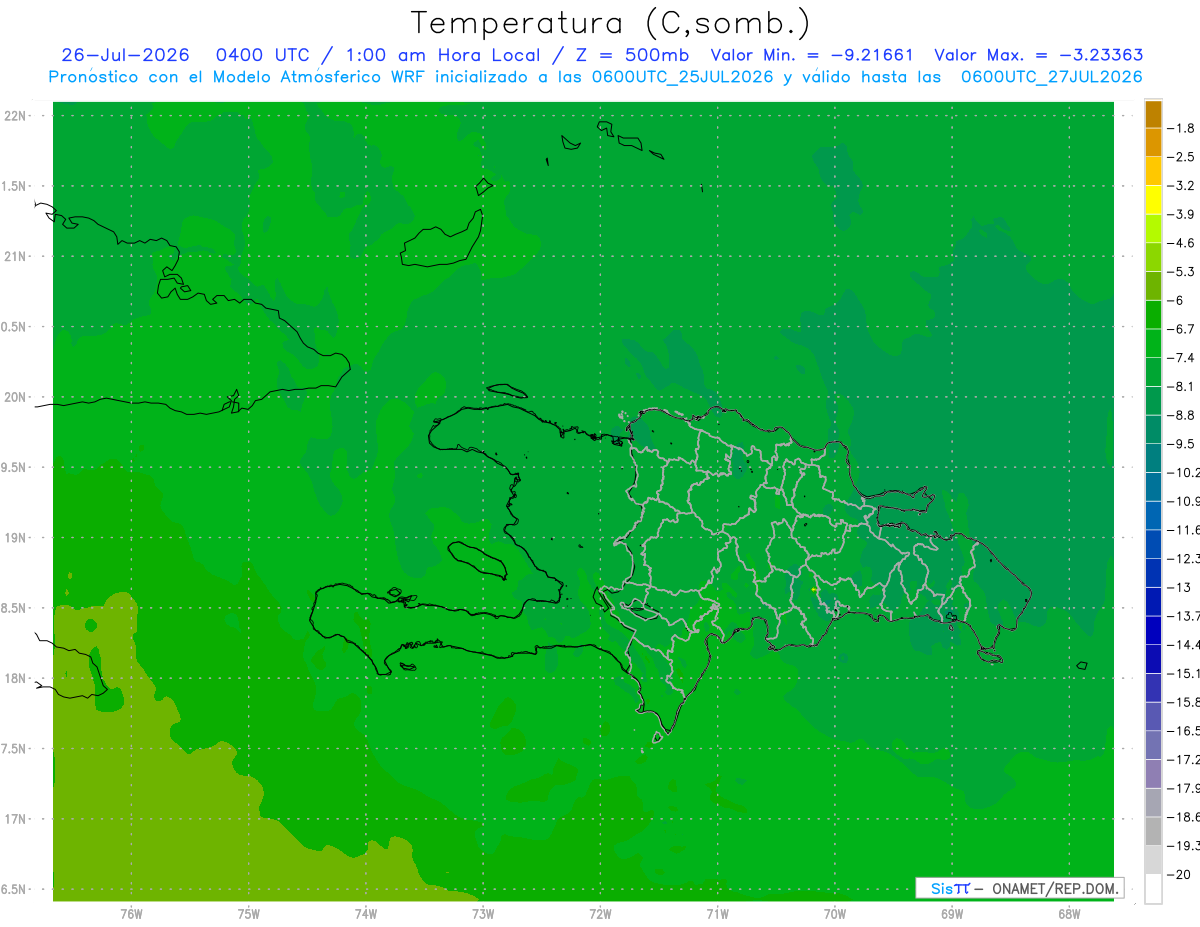Click the longitude label "71W"
The width and height of the screenshot is (1200, 927).
[717, 914]
